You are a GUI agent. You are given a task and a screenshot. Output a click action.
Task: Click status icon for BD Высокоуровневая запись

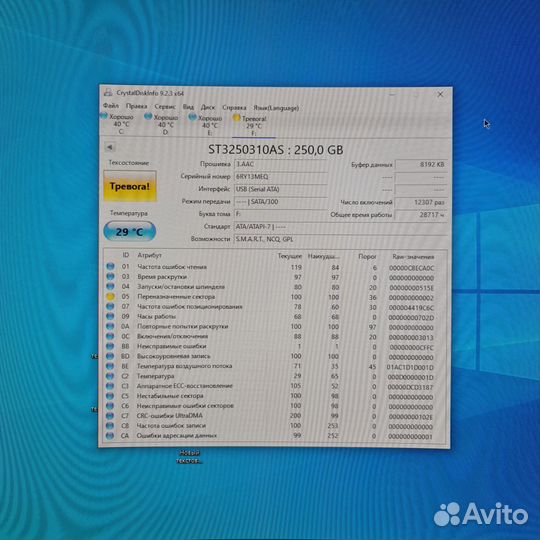(110, 356)
